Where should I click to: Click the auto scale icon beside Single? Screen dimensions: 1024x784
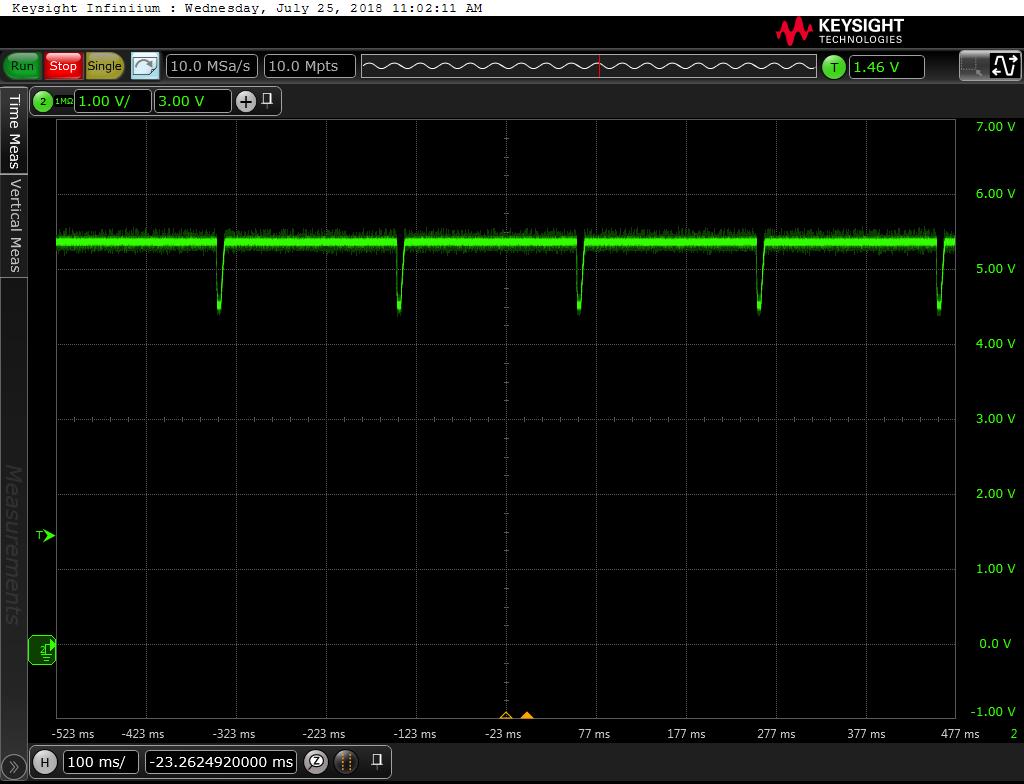coord(145,66)
